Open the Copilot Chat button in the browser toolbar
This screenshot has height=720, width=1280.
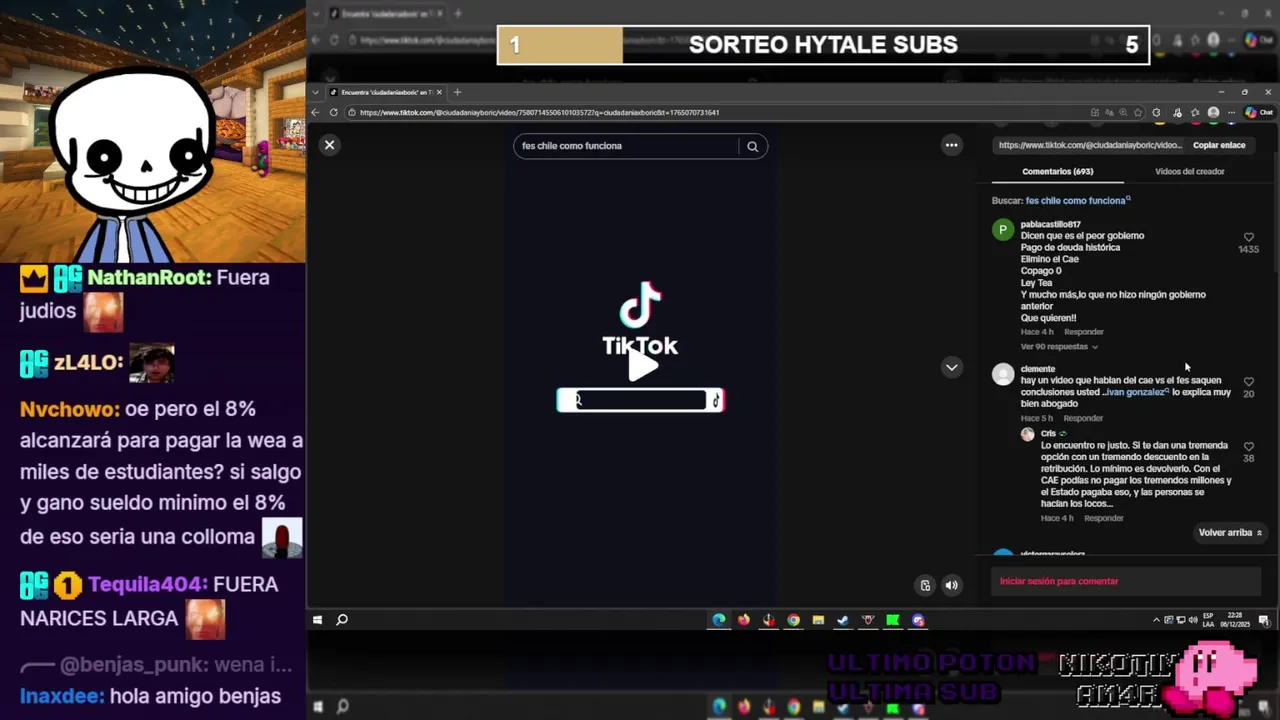pos(1258,112)
